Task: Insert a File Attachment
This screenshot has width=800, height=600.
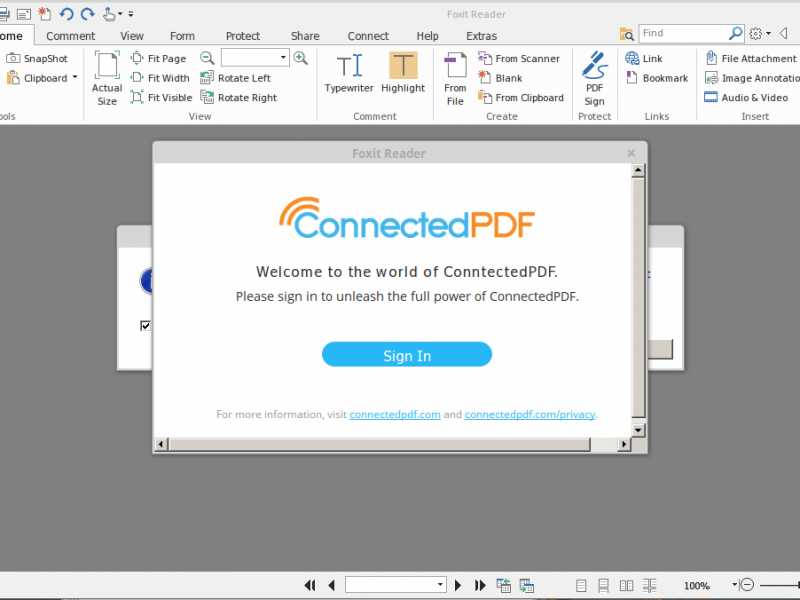Action: (751, 59)
